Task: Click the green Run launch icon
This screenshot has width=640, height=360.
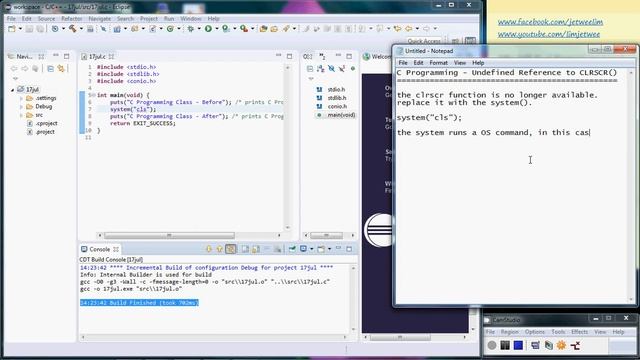Action: pyautogui.click(x=209, y=29)
